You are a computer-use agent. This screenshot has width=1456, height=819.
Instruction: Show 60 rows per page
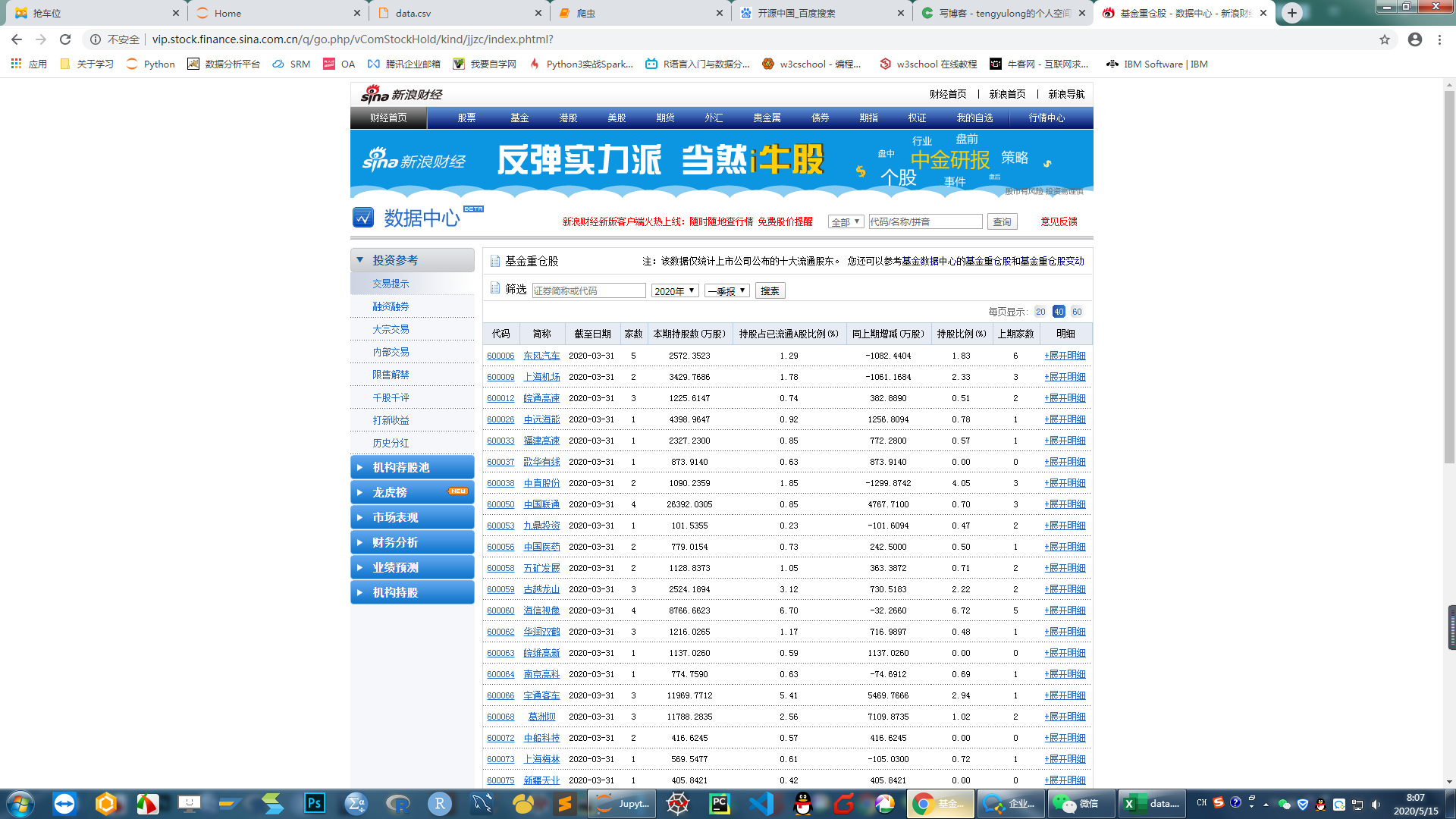click(1077, 312)
